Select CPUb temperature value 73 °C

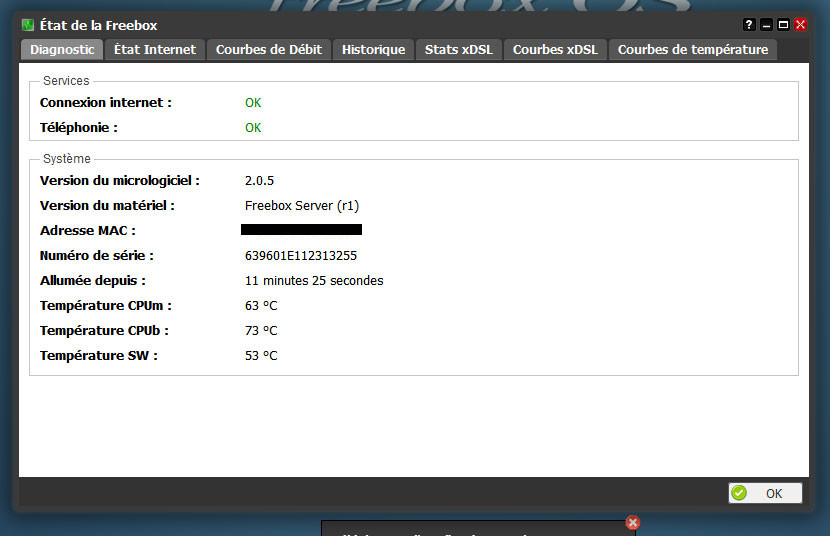(x=261, y=331)
